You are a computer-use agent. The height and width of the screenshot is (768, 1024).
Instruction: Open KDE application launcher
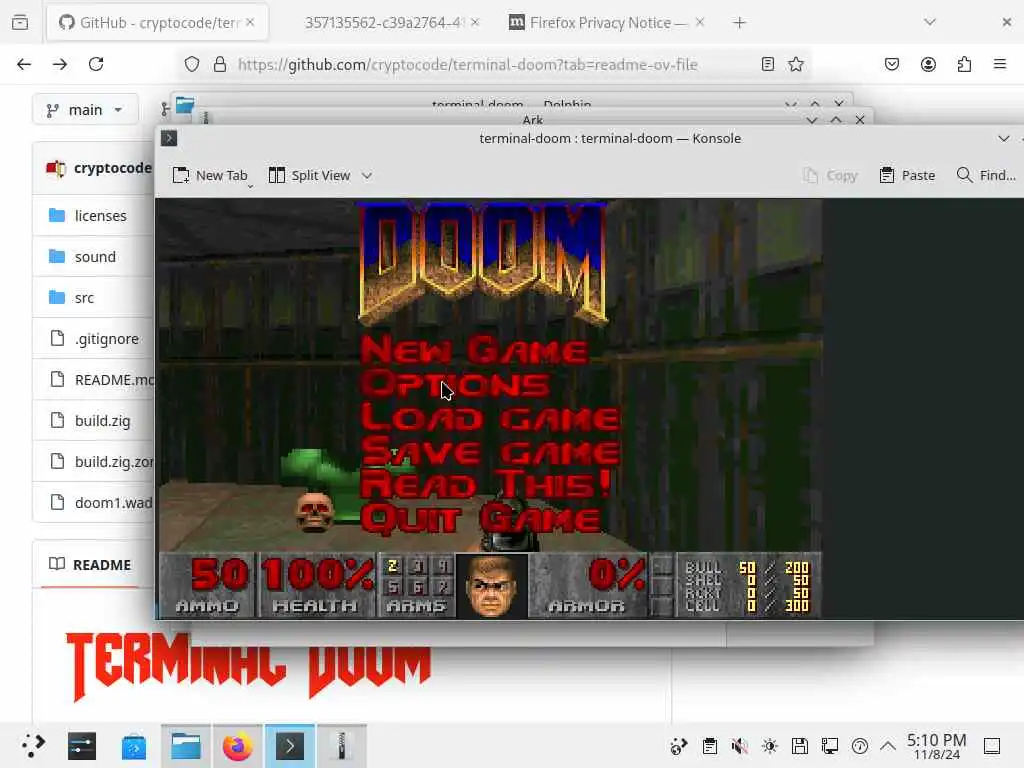click(x=32, y=746)
